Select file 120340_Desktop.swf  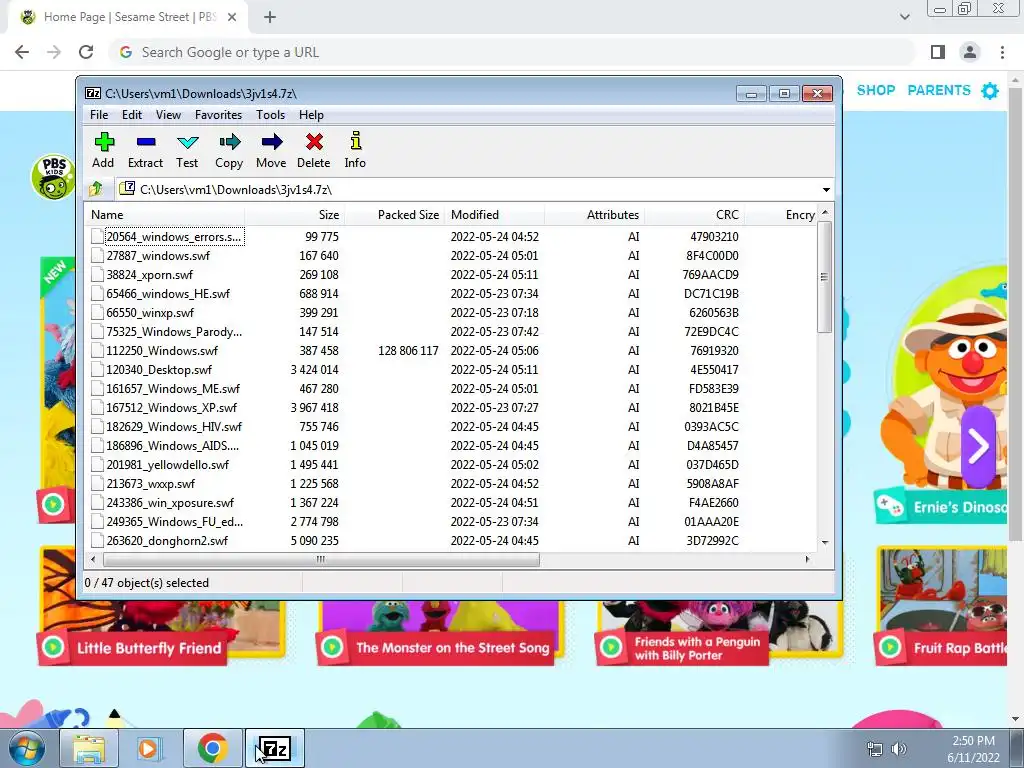pos(159,370)
